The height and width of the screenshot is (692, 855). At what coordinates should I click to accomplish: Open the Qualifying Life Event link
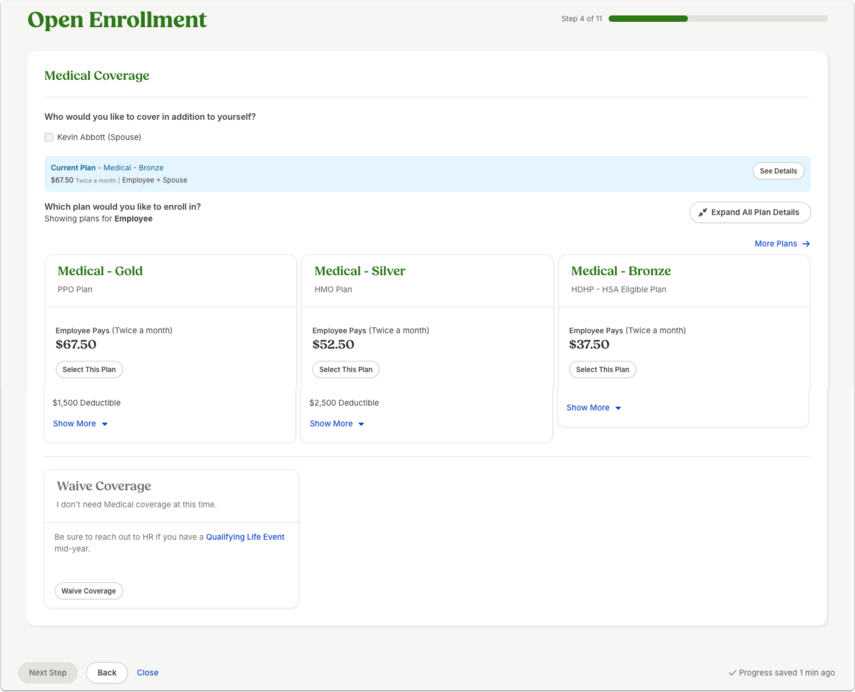pos(245,537)
